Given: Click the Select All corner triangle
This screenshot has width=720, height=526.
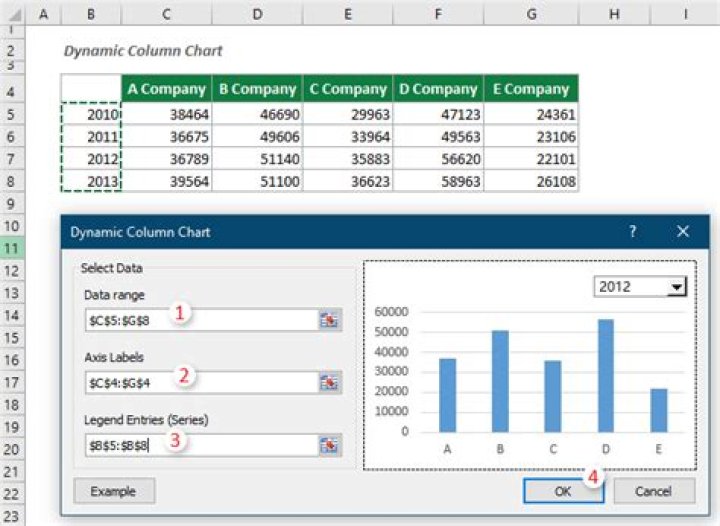Looking at the screenshot, I should tap(14, 15).
